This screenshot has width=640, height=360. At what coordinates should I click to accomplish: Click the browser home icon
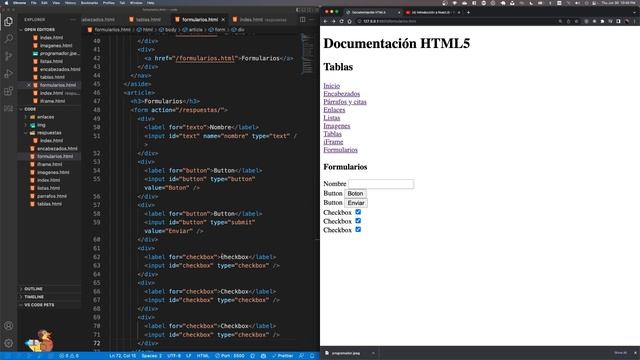349,21
